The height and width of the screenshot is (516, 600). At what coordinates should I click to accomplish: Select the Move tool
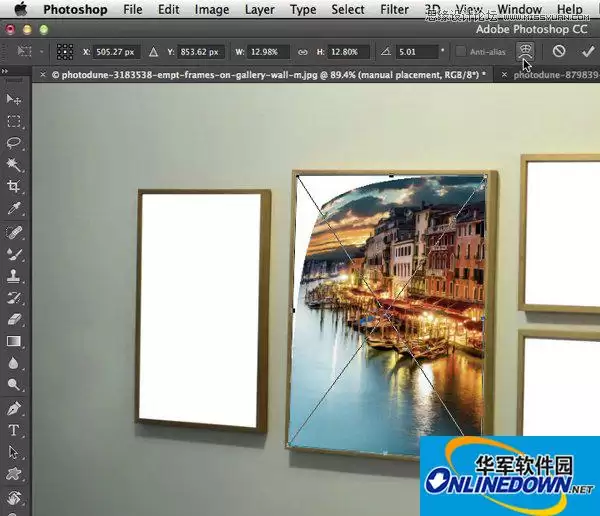click(x=13, y=100)
